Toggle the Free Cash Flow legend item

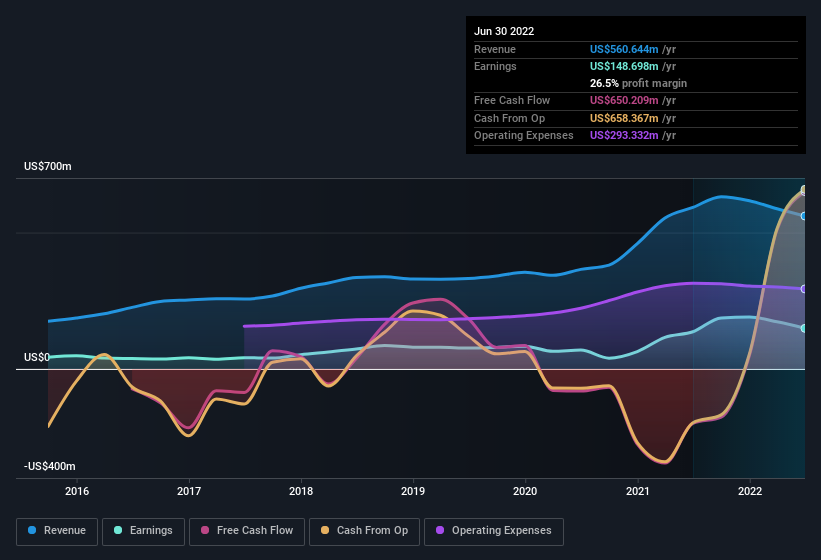pos(247,531)
